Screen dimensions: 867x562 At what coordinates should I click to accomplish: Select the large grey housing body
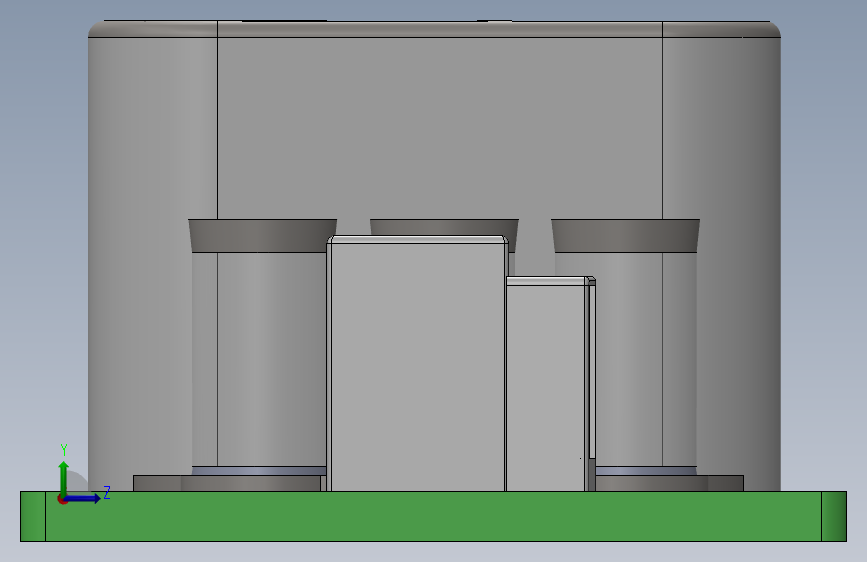click(434, 127)
